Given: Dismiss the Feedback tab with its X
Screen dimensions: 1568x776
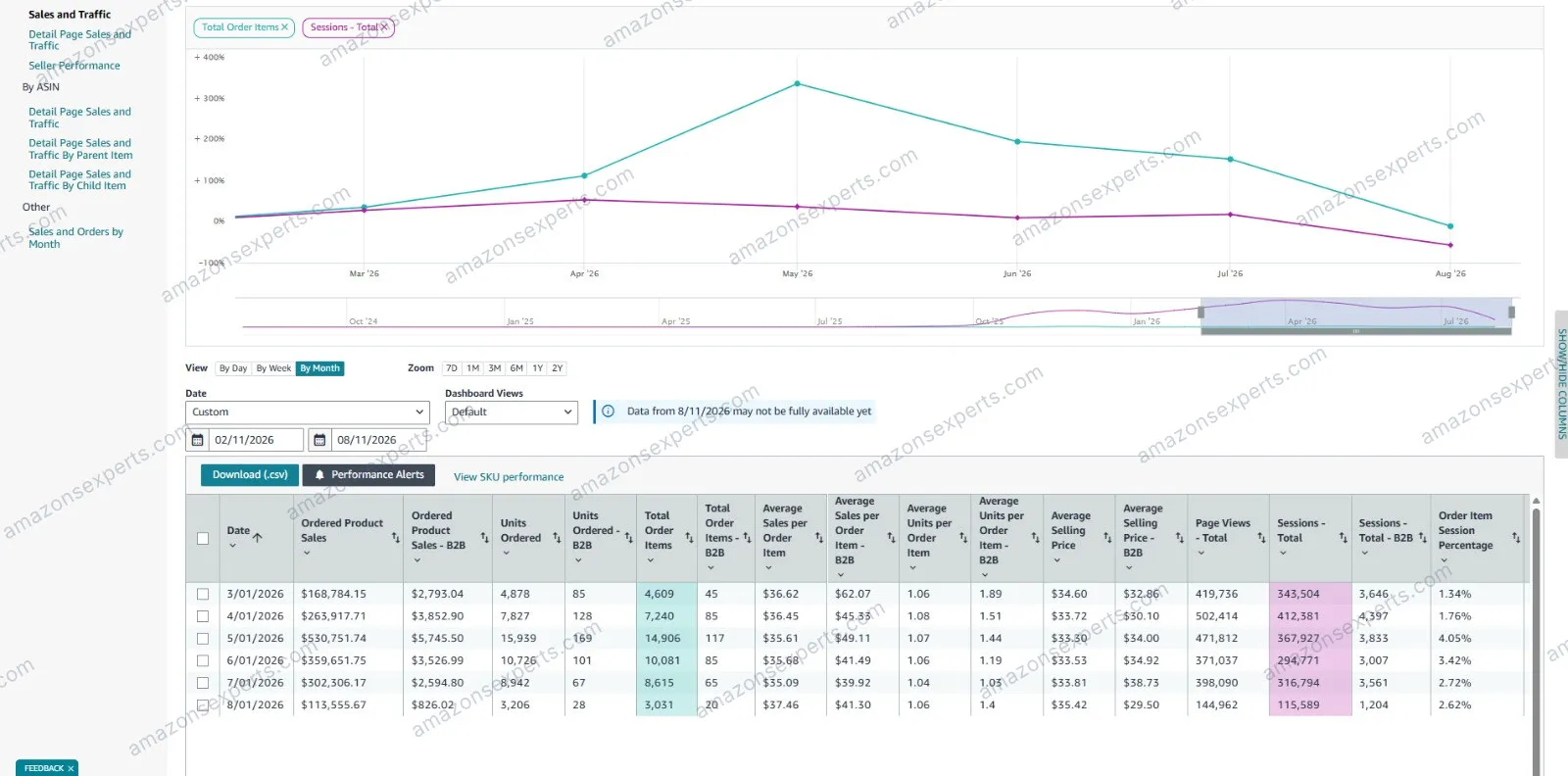Looking at the screenshot, I should [x=71, y=768].
